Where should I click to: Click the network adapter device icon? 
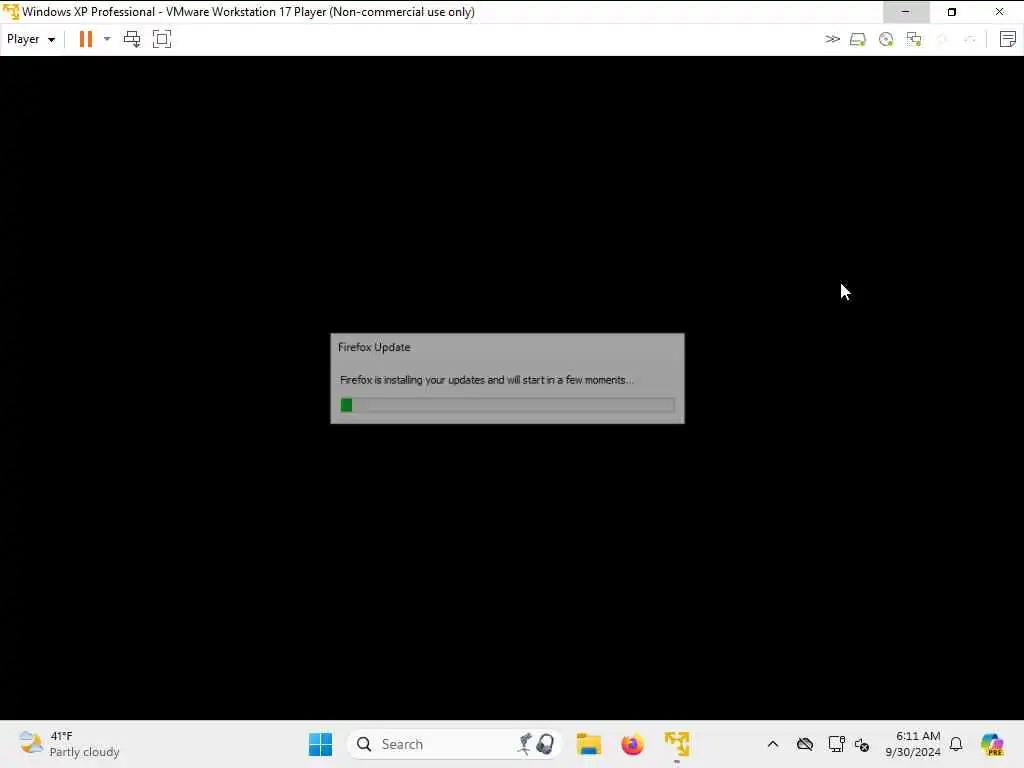click(x=914, y=39)
